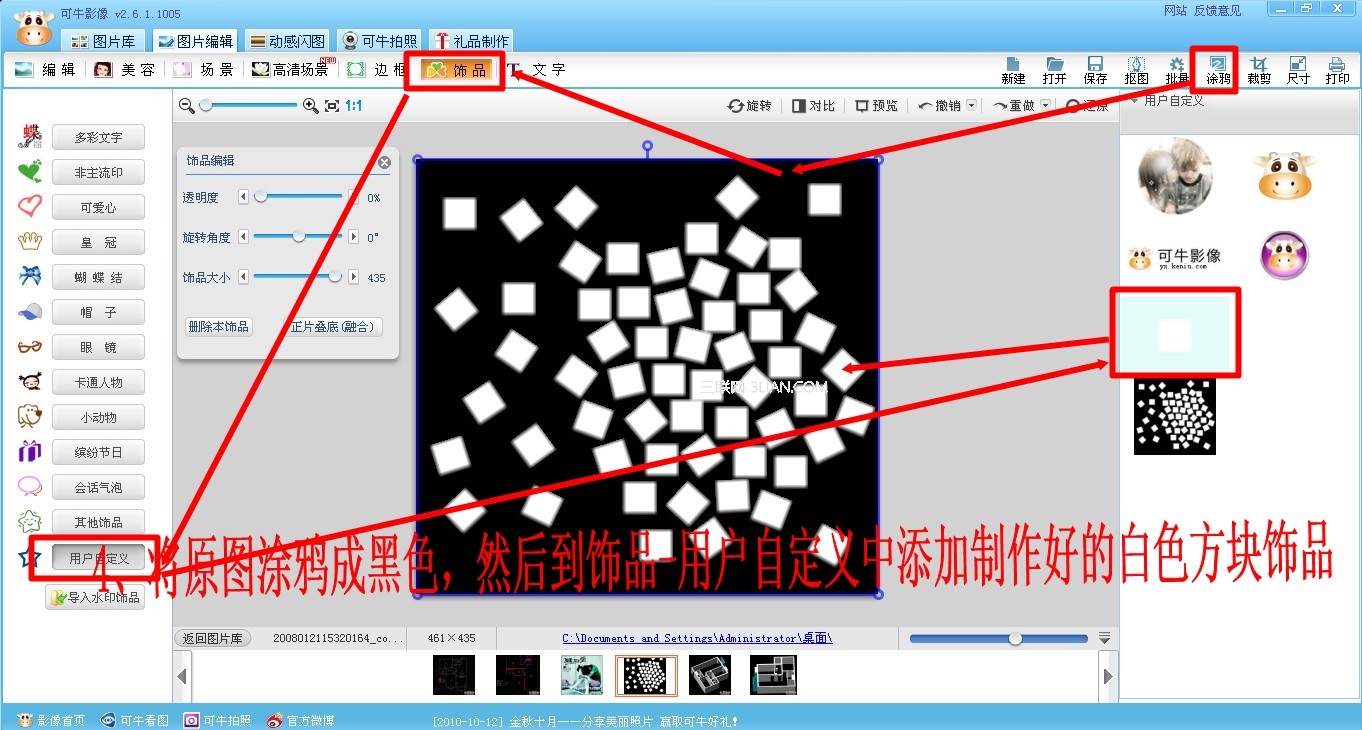The width and height of the screenshot is (1362, 730).
Task: Select the black squares pattern ornament
Action: pyautogui.click(x=1174, y=416)
